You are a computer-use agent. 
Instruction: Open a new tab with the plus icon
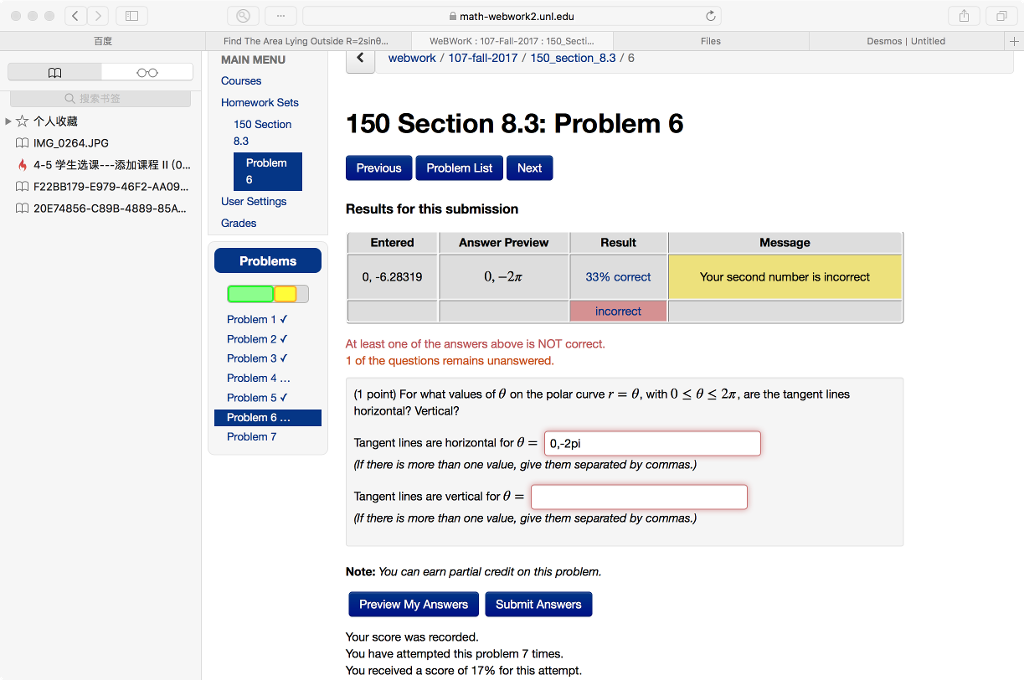pyautogui.click(x=1014, y=41)
